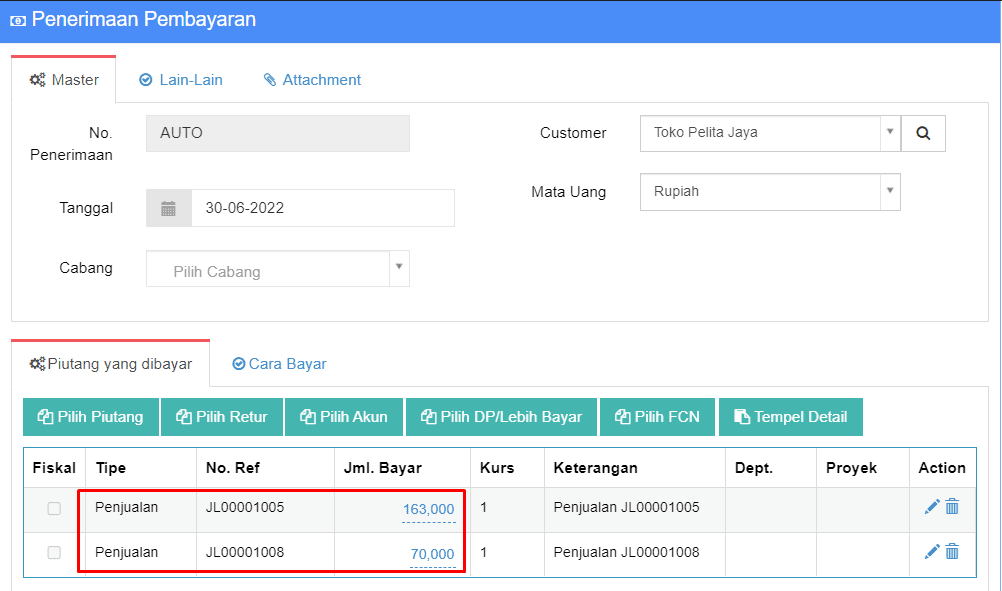
Task: Click the Toko Pelita Jaya customer field
Action: (760, 133)
